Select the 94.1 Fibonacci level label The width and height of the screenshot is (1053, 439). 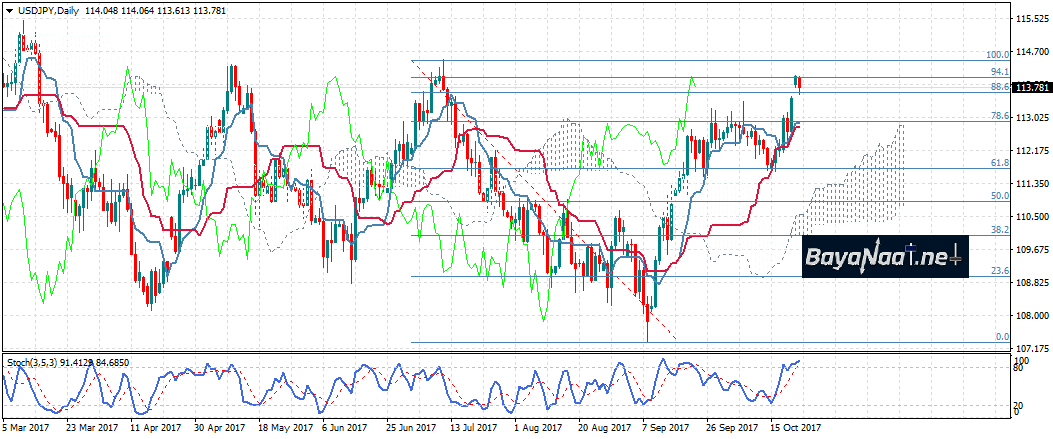point(999,72)
